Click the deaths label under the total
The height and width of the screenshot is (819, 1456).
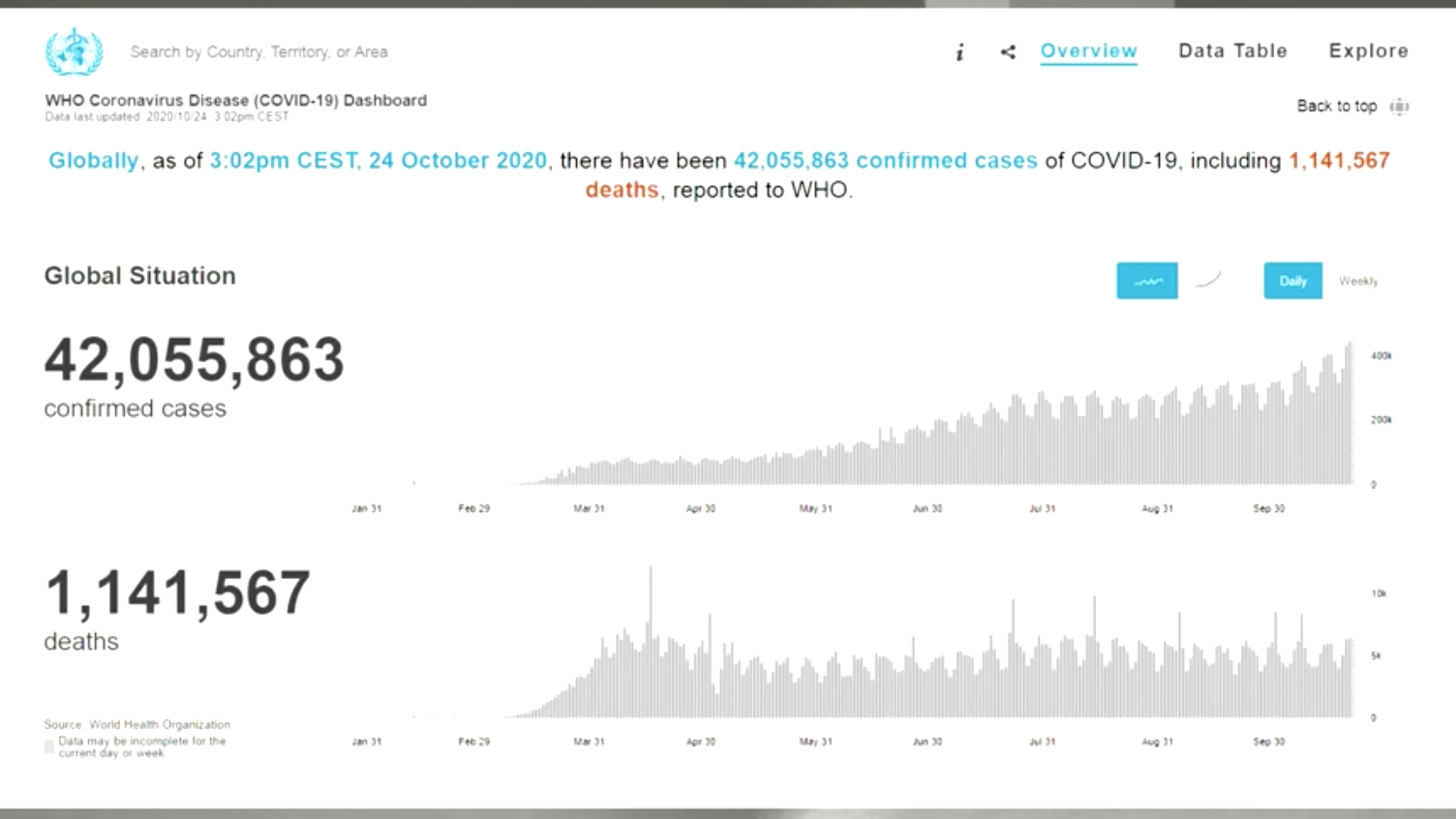(x=81, y=642)
